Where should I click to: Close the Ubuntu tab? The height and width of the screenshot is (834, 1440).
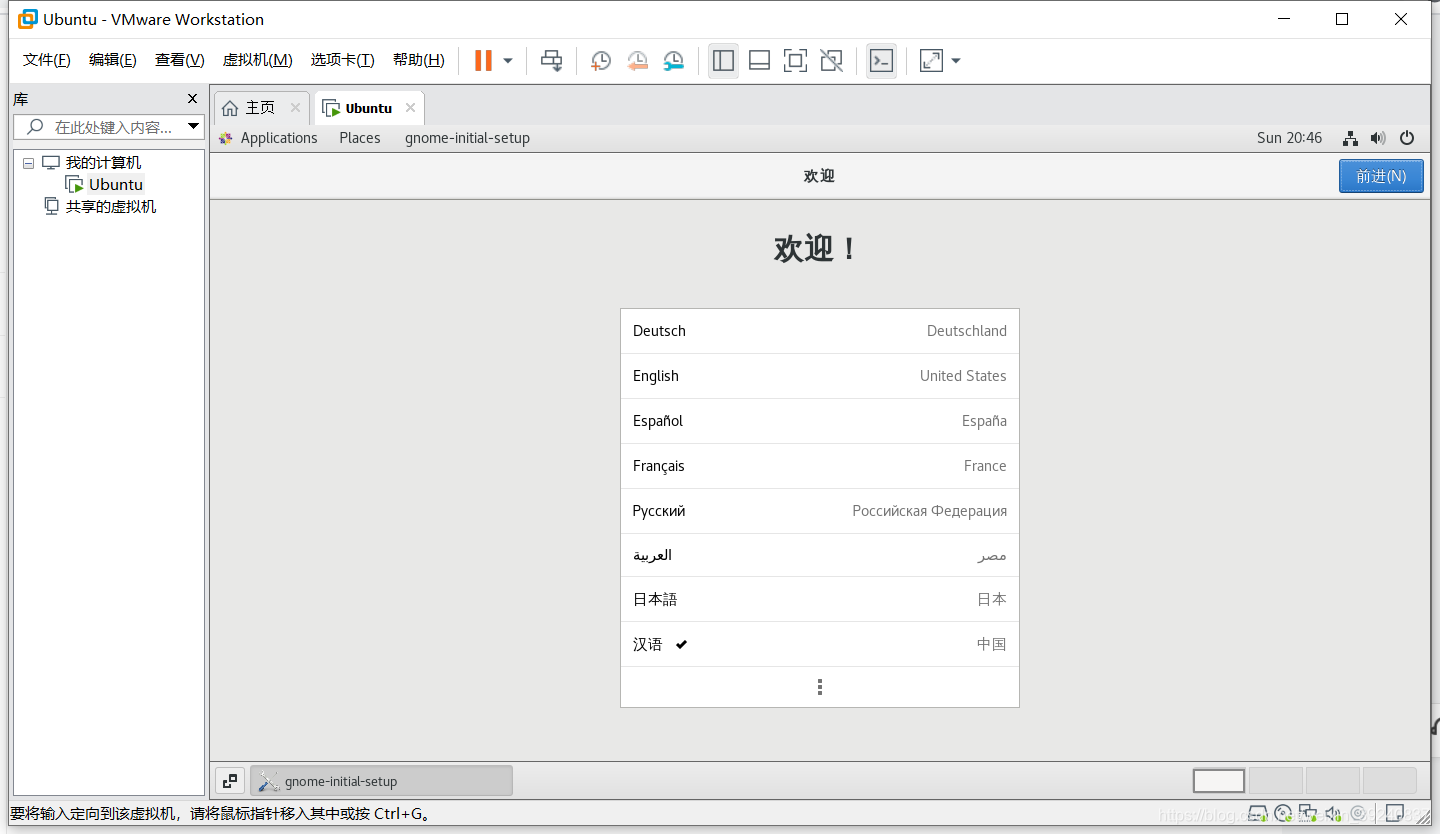410,108
